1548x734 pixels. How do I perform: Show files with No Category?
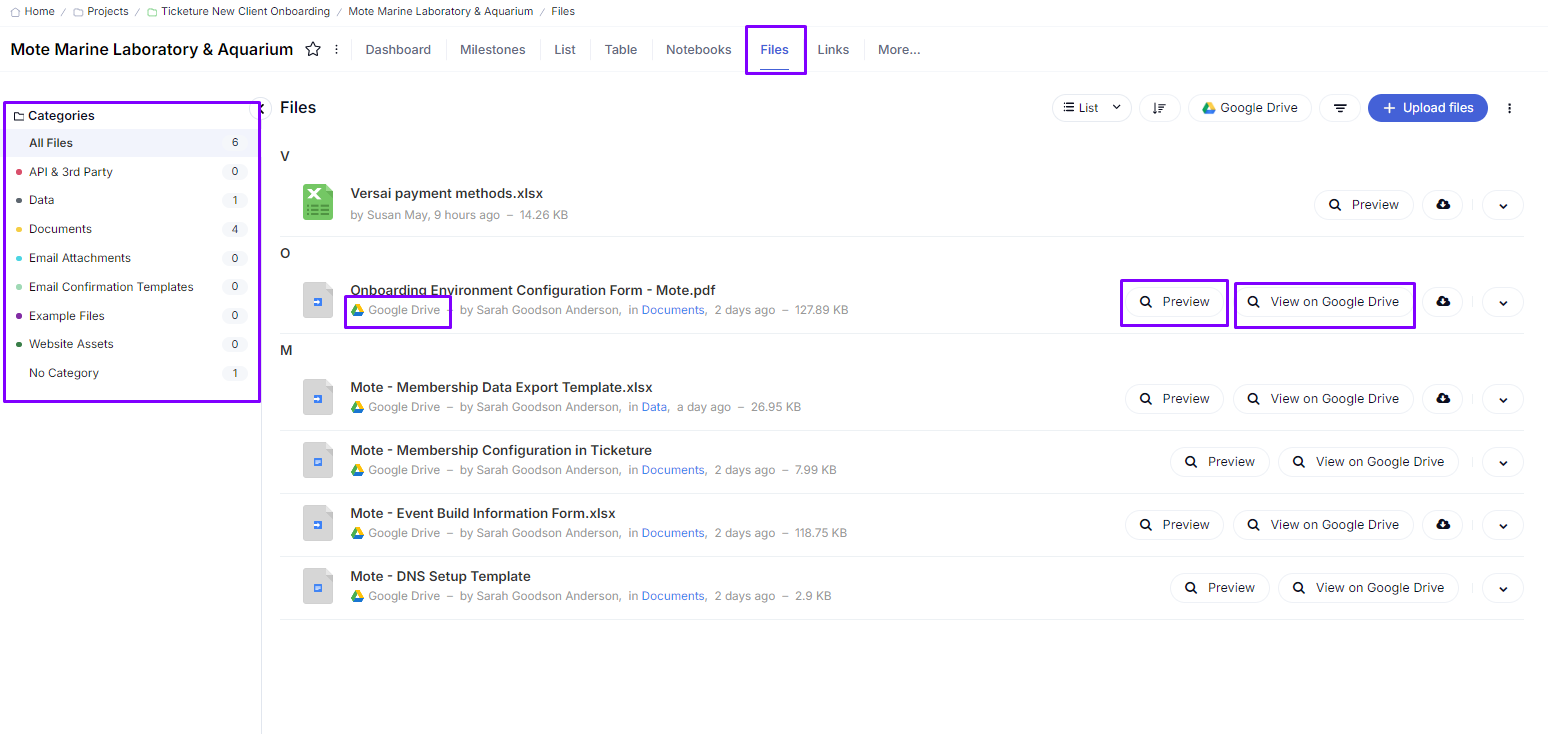[131, 373]
